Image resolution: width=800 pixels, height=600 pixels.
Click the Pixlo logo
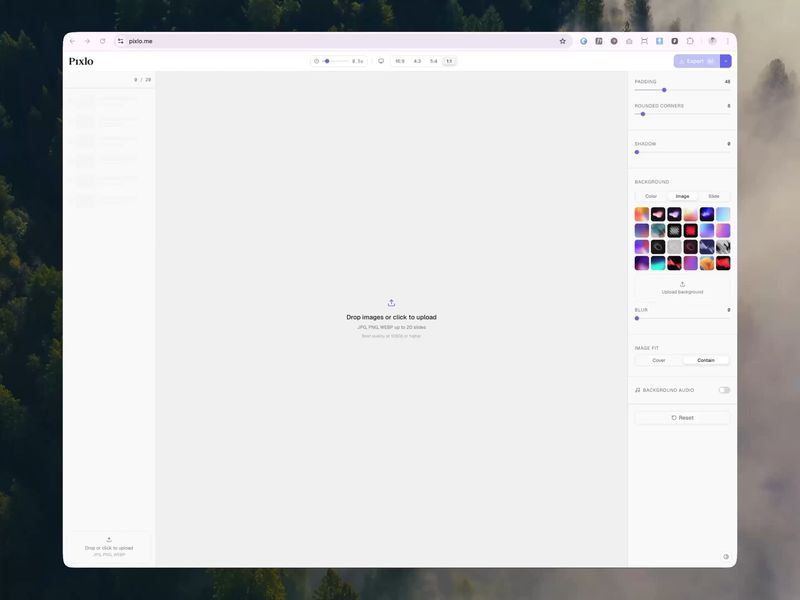click(83, 61)
